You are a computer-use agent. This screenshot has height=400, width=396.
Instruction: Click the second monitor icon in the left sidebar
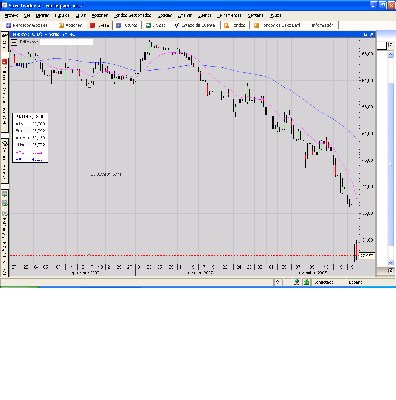tap(5, 203)
